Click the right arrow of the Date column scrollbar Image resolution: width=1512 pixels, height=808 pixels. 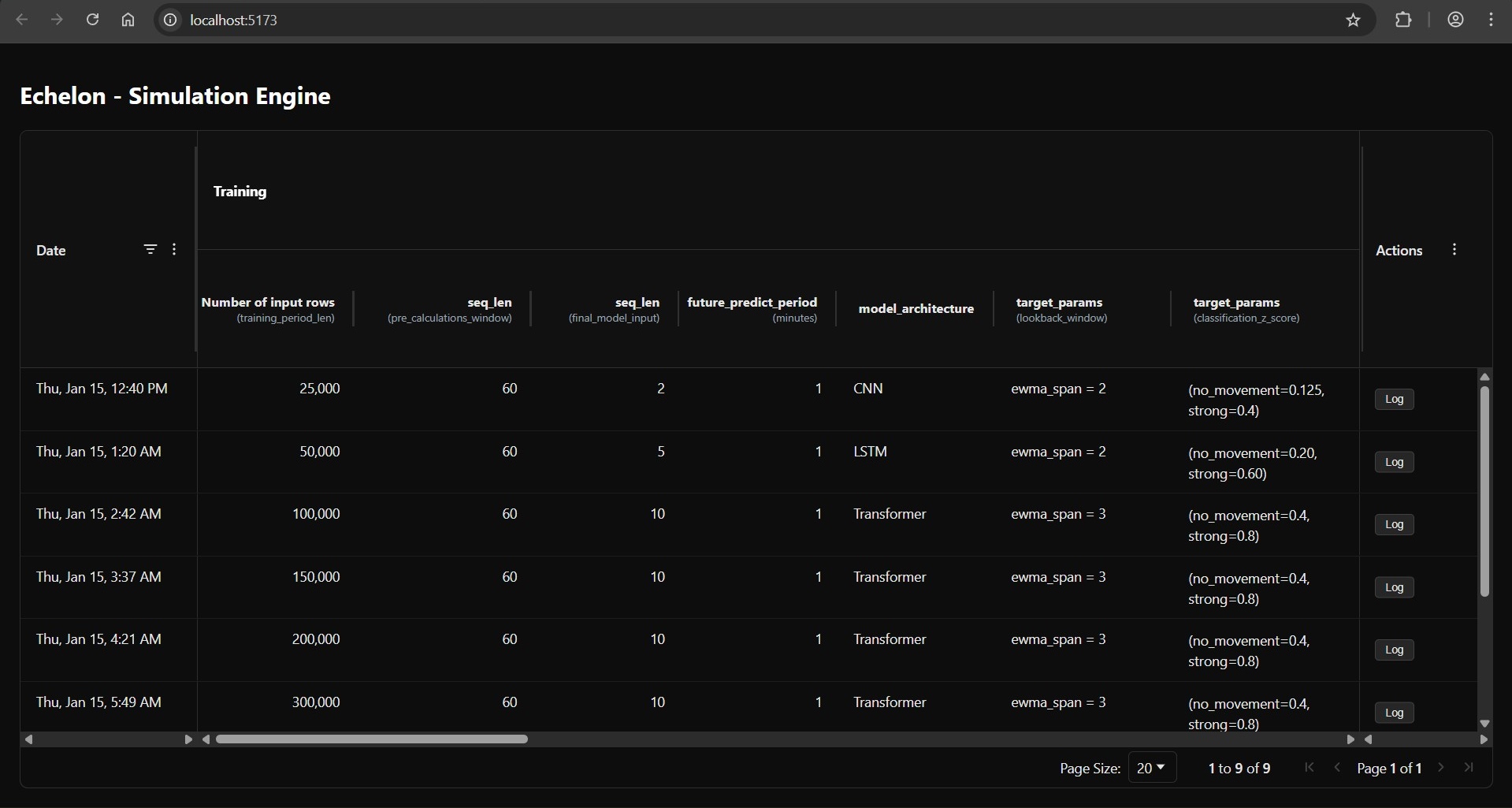(188, 739)
